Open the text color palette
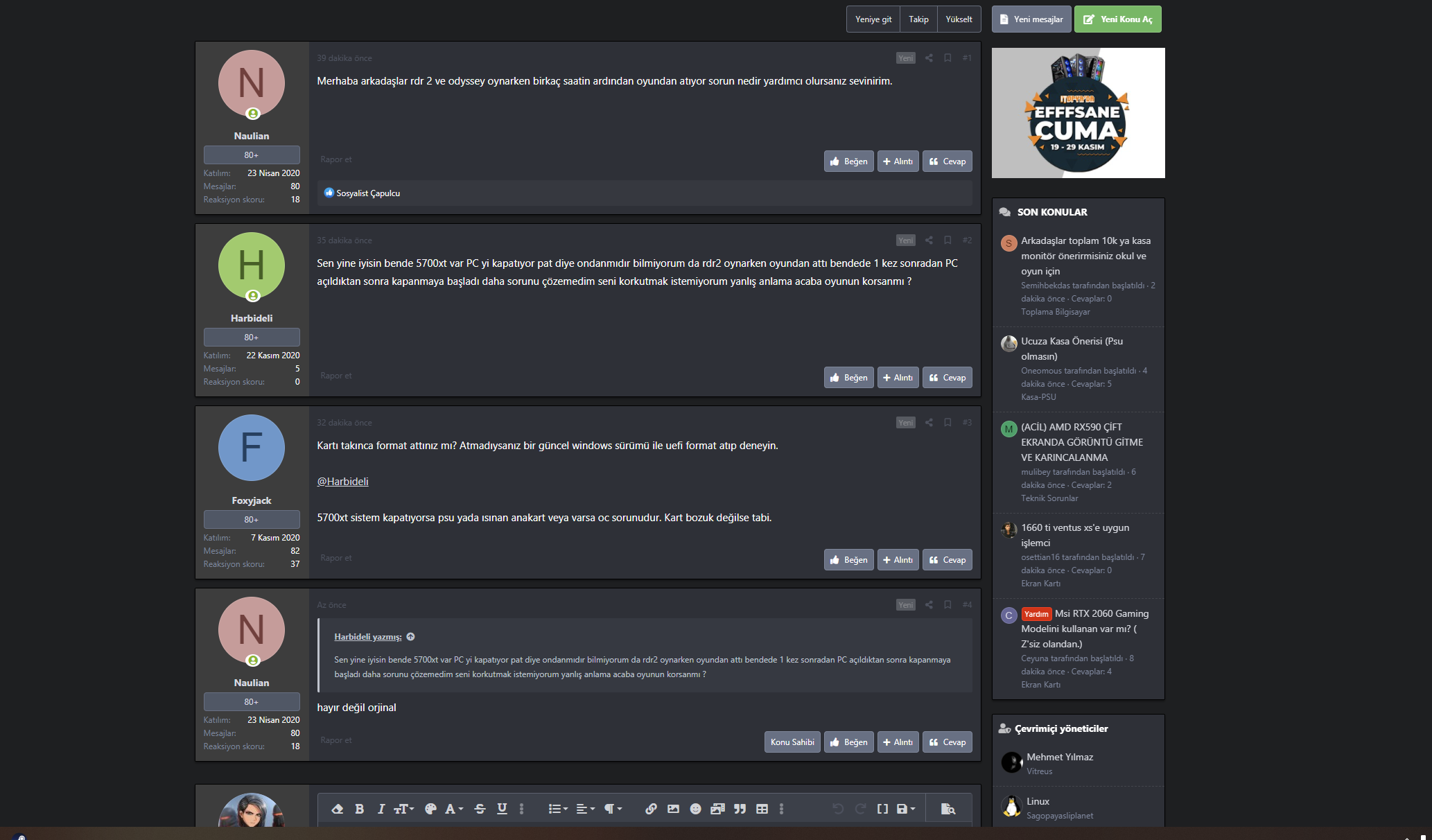The height and width of the screenshot is (840, 1432). 430,809
